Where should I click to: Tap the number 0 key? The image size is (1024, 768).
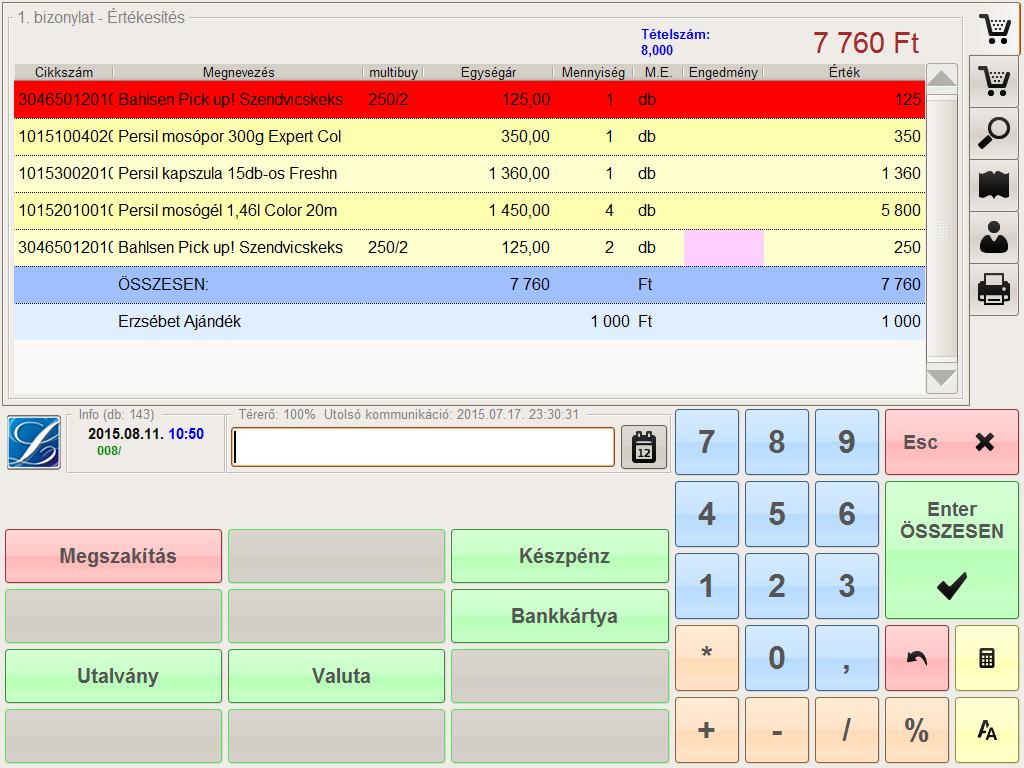point(776,658)
